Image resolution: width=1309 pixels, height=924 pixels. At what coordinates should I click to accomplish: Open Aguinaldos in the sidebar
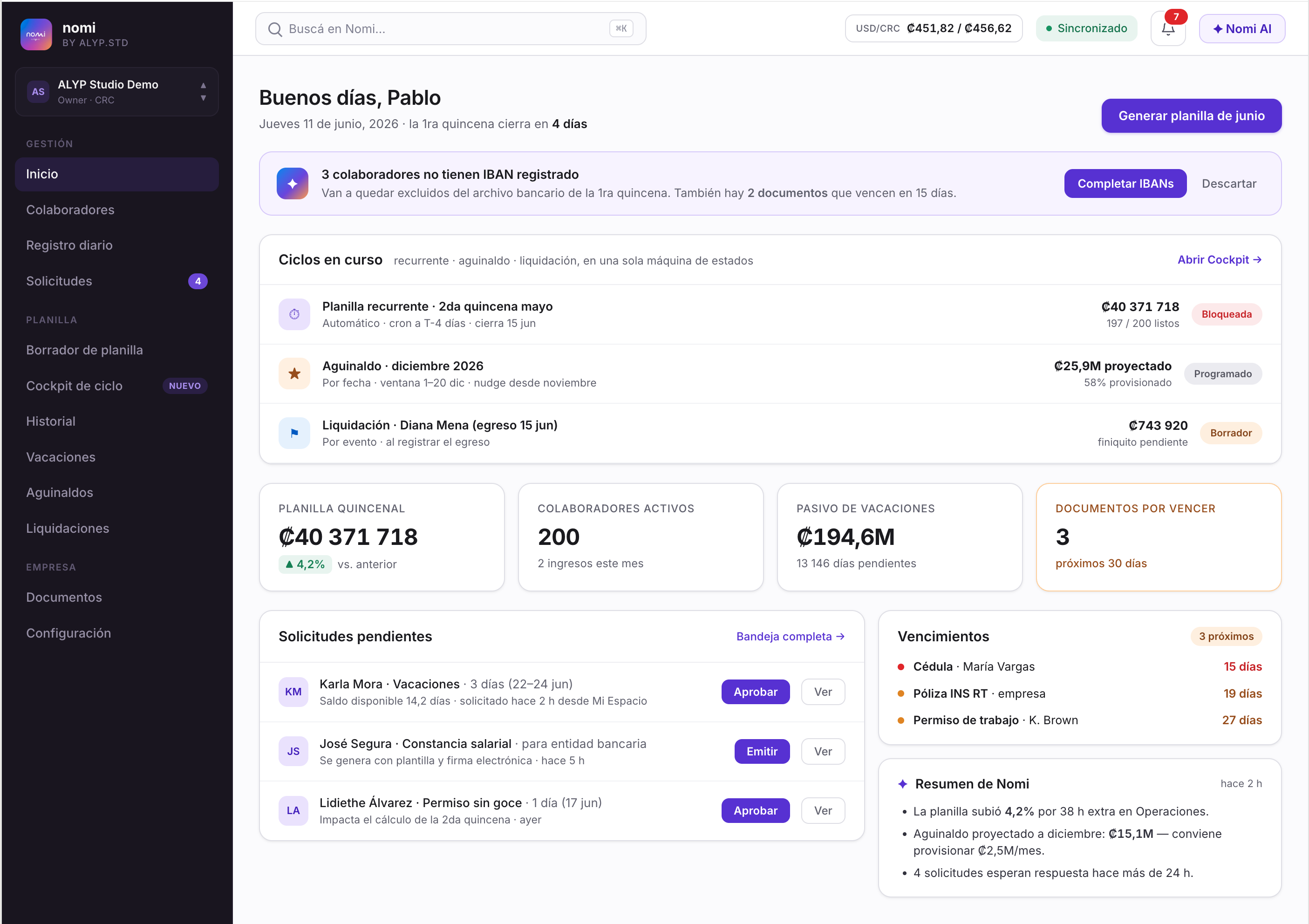click(117, 492)
